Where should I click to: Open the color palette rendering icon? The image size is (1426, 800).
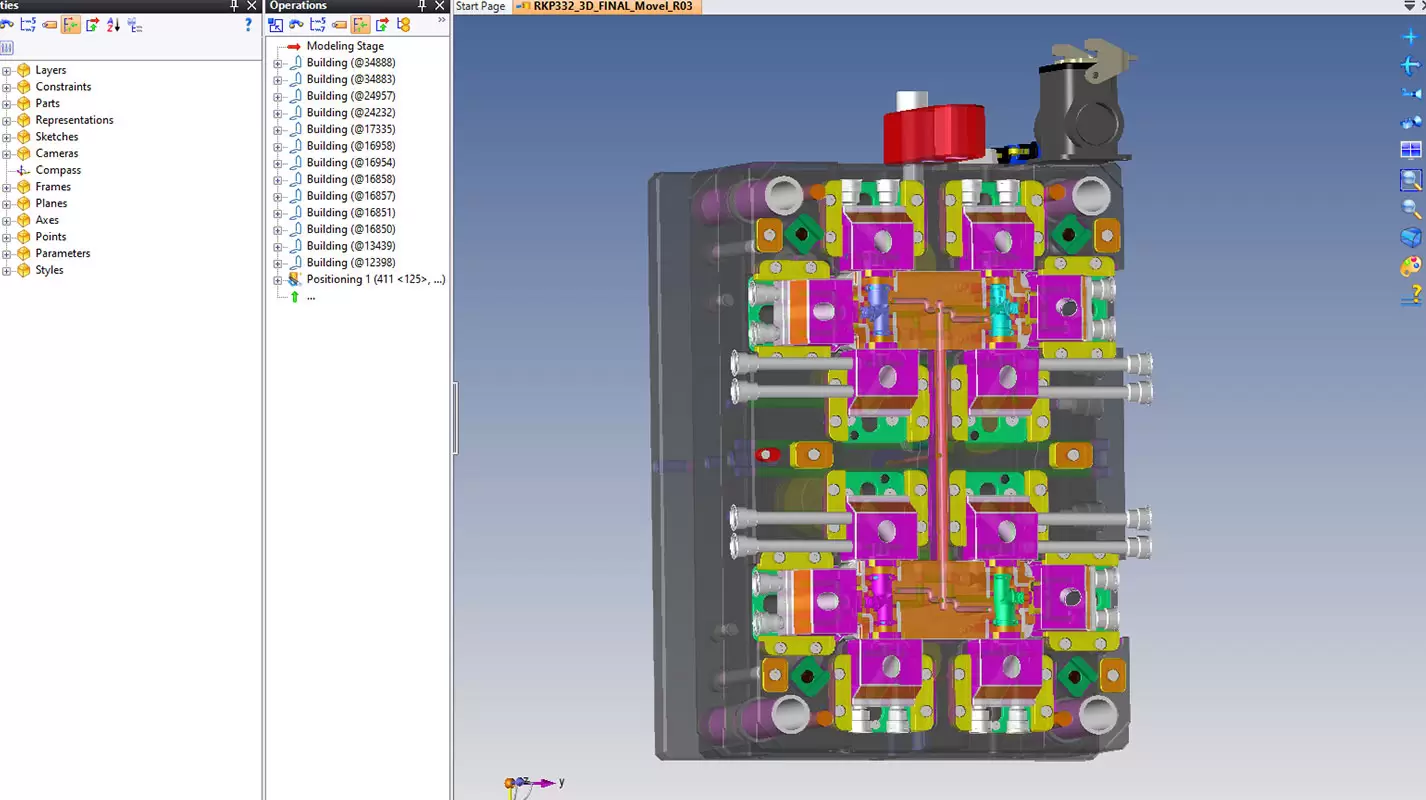(x=1411, y=266)
